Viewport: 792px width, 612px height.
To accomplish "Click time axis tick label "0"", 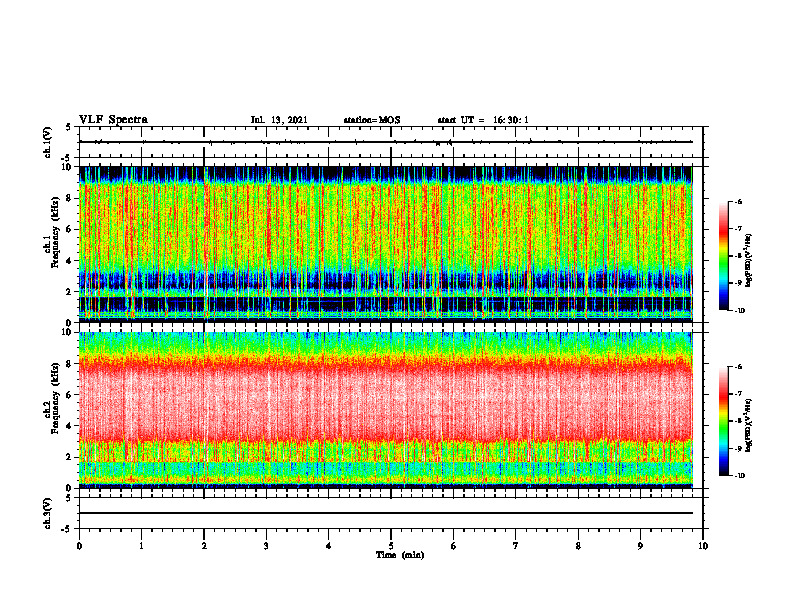I will tap(79, 546).
